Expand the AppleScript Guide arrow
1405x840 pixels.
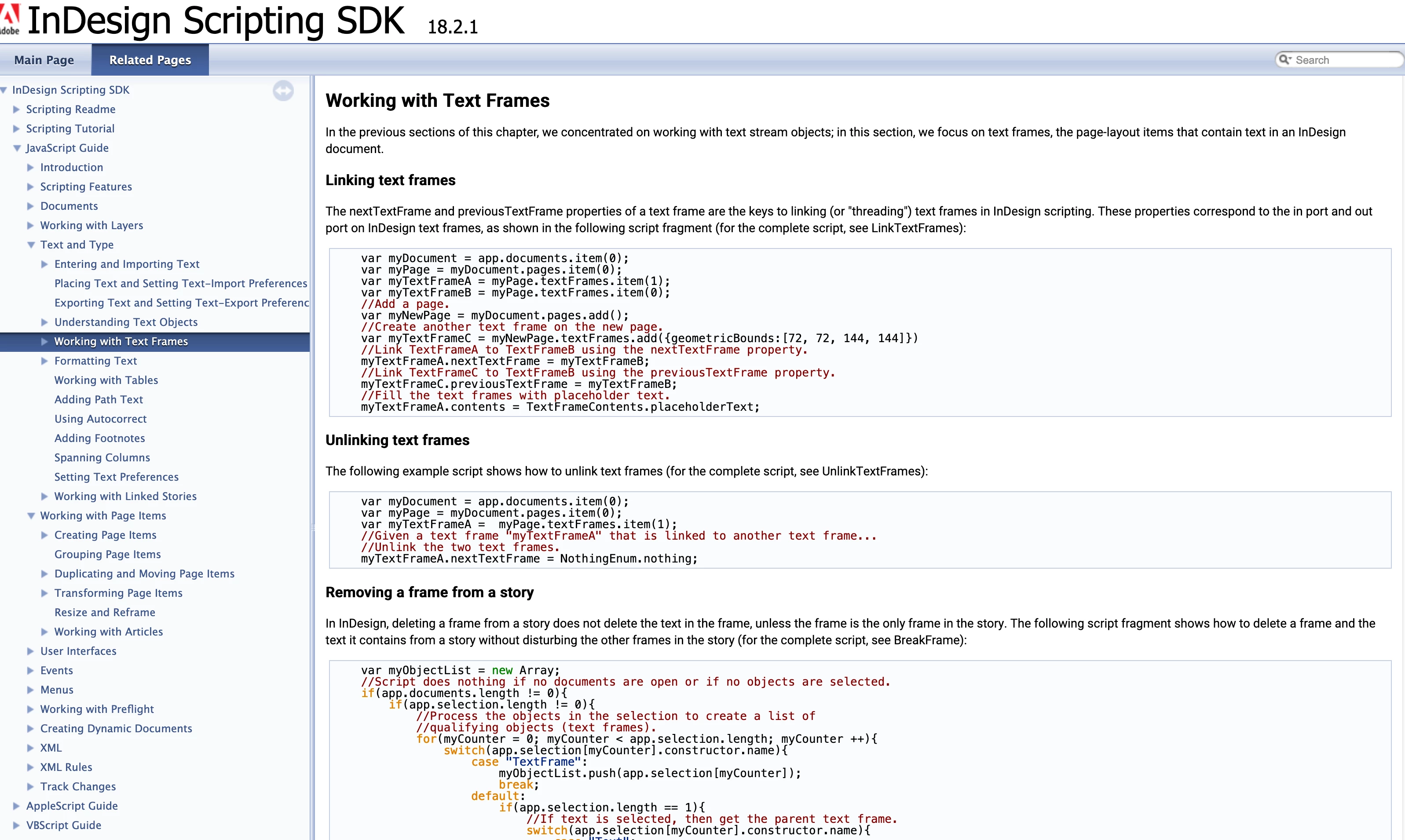pos(16,806)
